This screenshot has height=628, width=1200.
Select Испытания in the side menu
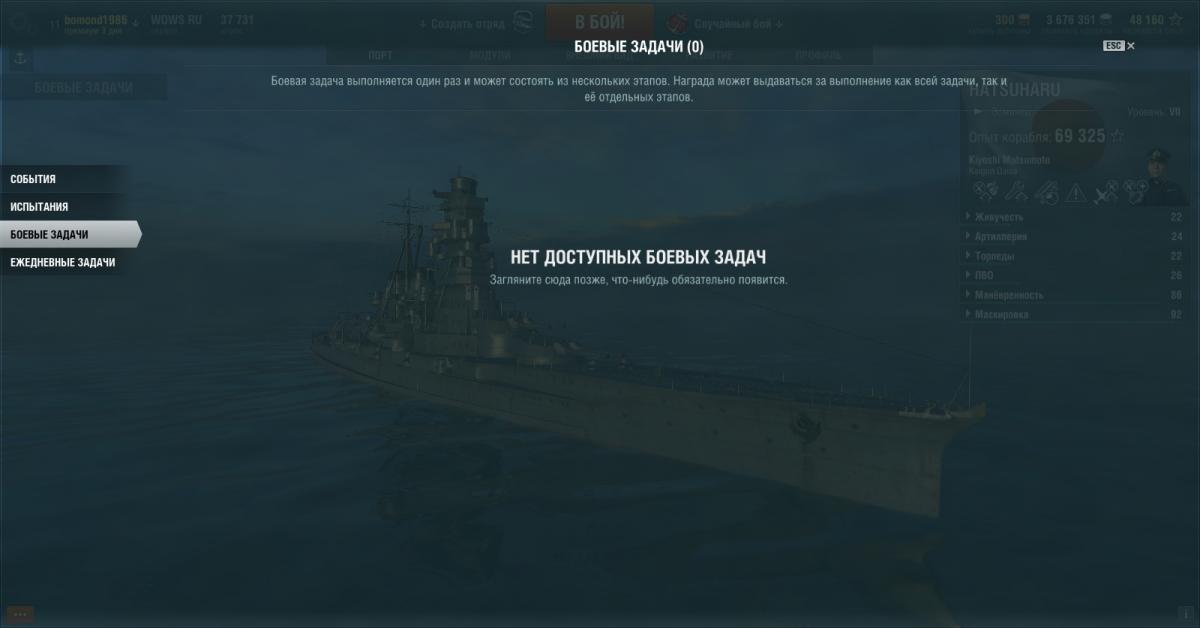[65, 207]
